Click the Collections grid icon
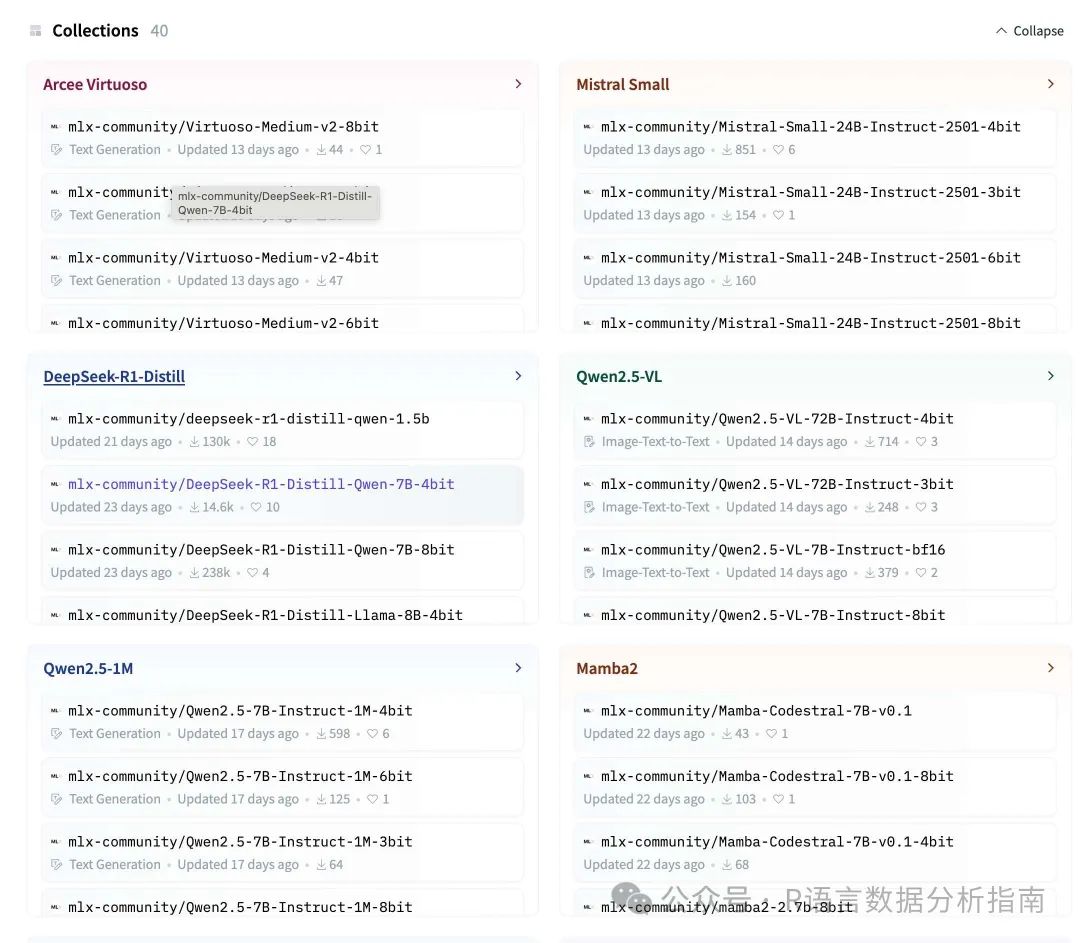Screen dimensions: 1080x943 click(x=36, y=31)
